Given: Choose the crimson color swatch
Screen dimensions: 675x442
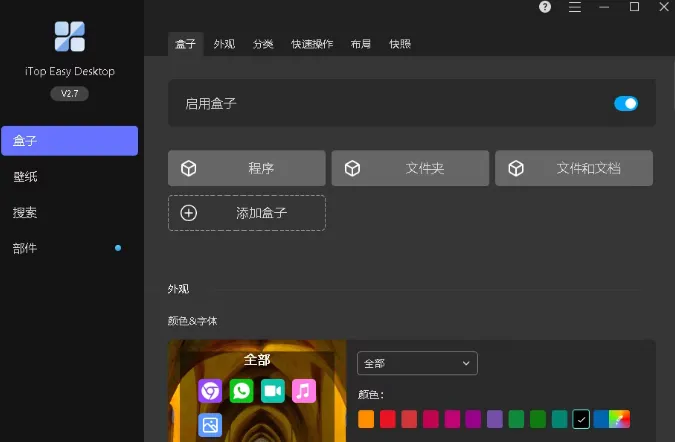Looking at the screenshot, I should 430,419.
